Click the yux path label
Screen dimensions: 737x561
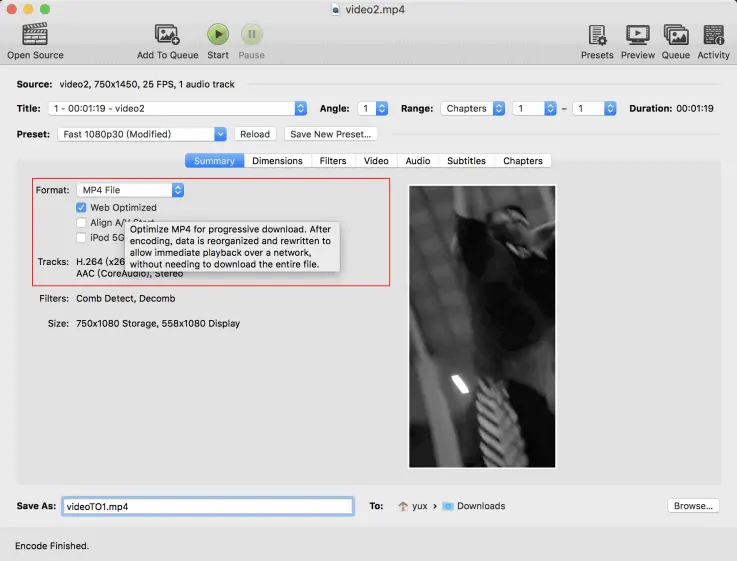420,506
